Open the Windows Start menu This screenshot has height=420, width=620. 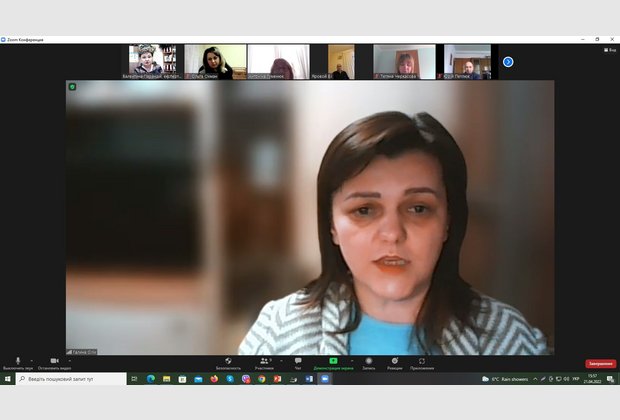tap(7, 379)
